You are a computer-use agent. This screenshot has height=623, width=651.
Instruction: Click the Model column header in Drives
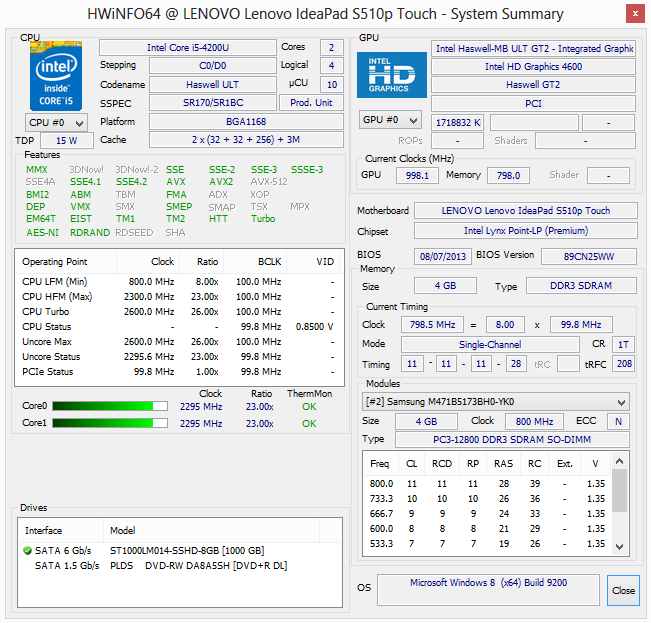pos(211,531)
